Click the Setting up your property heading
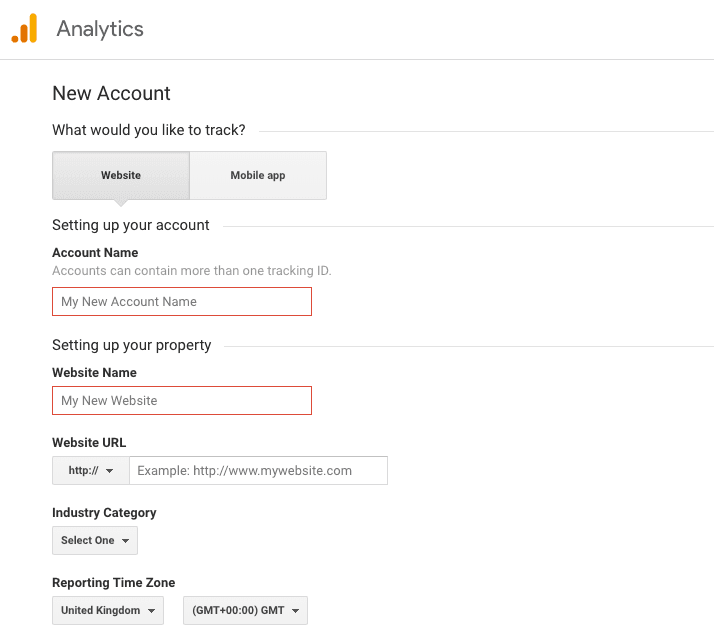Screen dimensions: 714x634 (x=131, y=345)
